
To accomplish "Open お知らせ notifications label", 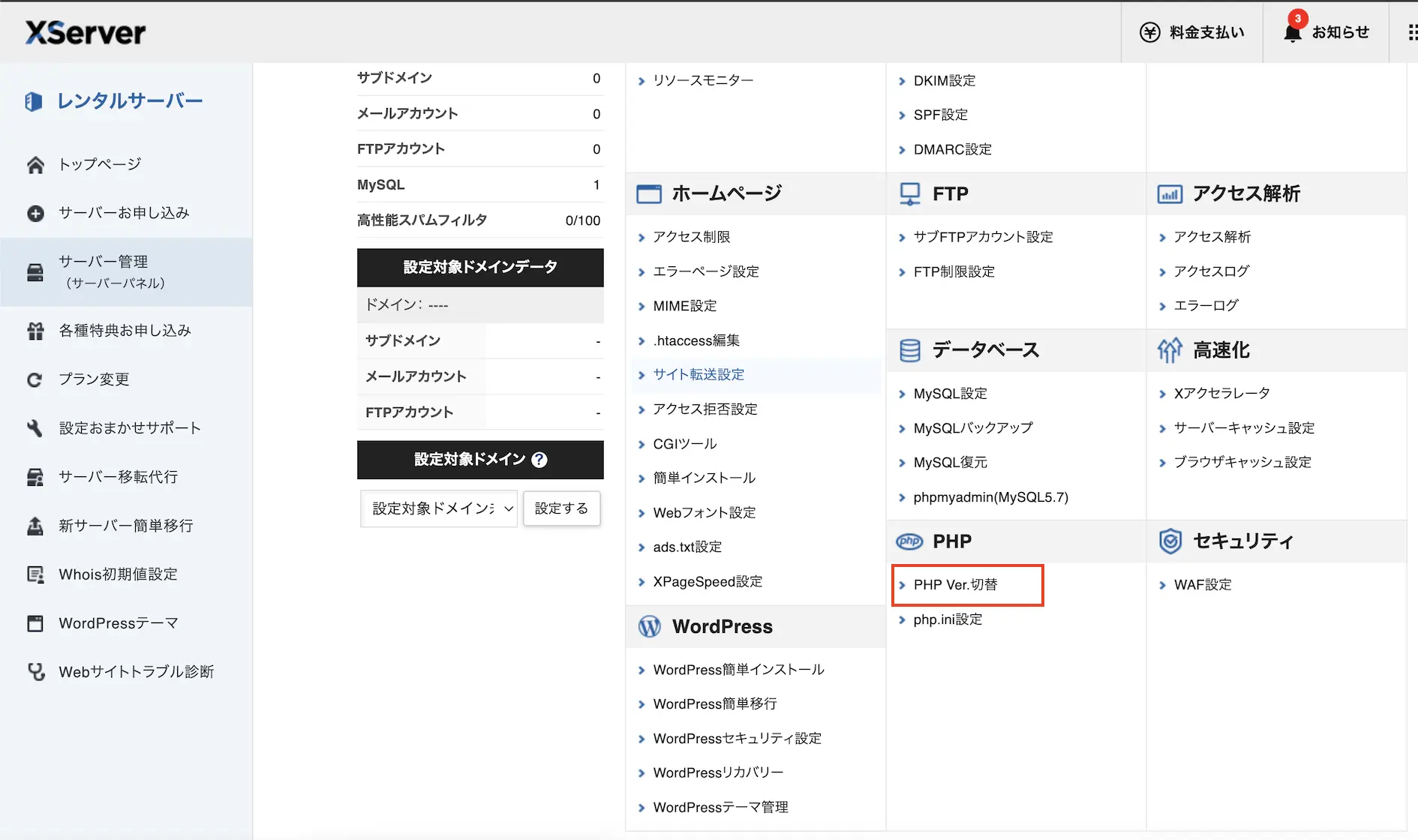I will click(1340, 32).
